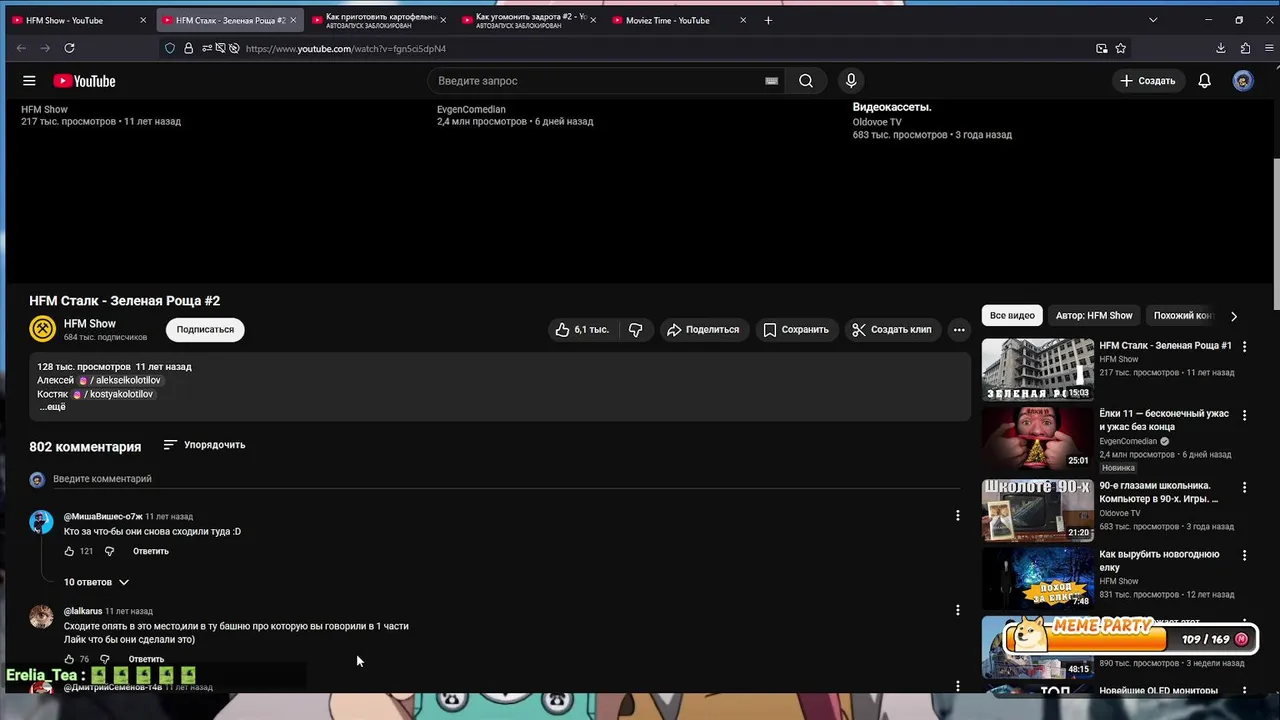Like the video with 6,1 тыс. likes

[581, 329]
